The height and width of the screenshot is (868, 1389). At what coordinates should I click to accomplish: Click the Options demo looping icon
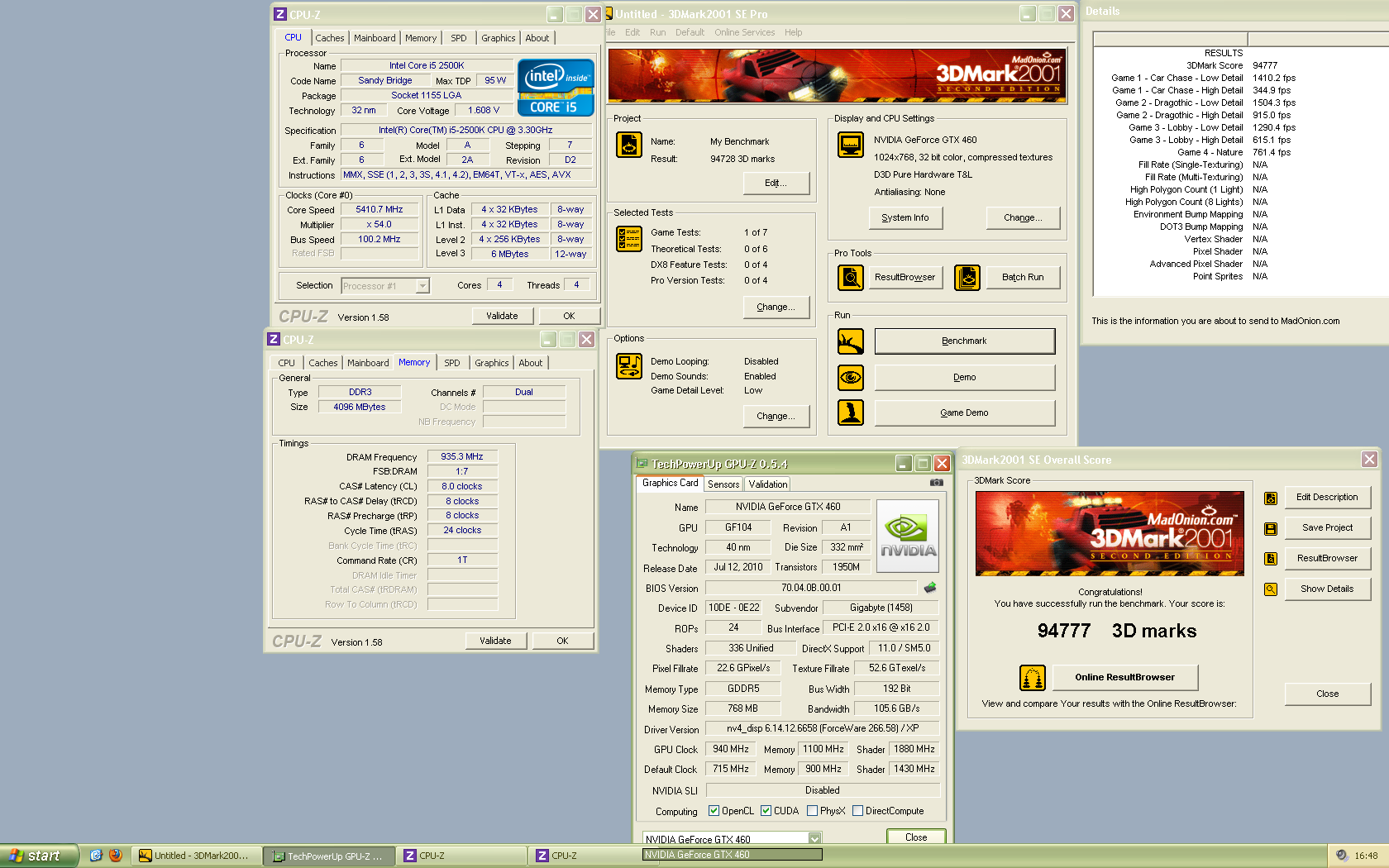[x=629, y=366]
